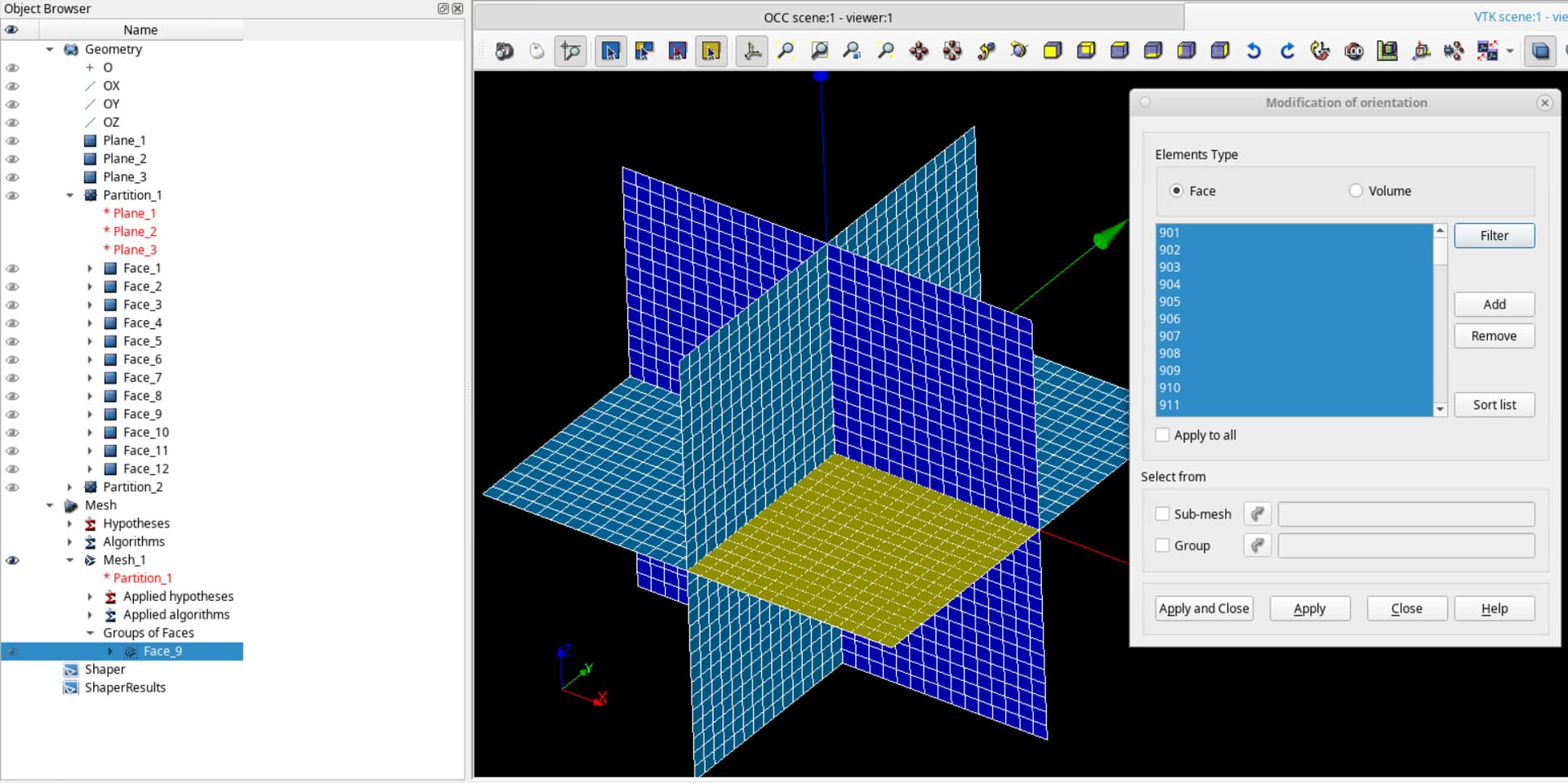The width and height of the screenshot is (1568, 783).
Task: Toggle visibility eye for Plane_2
Action: (x=12, y=159)
